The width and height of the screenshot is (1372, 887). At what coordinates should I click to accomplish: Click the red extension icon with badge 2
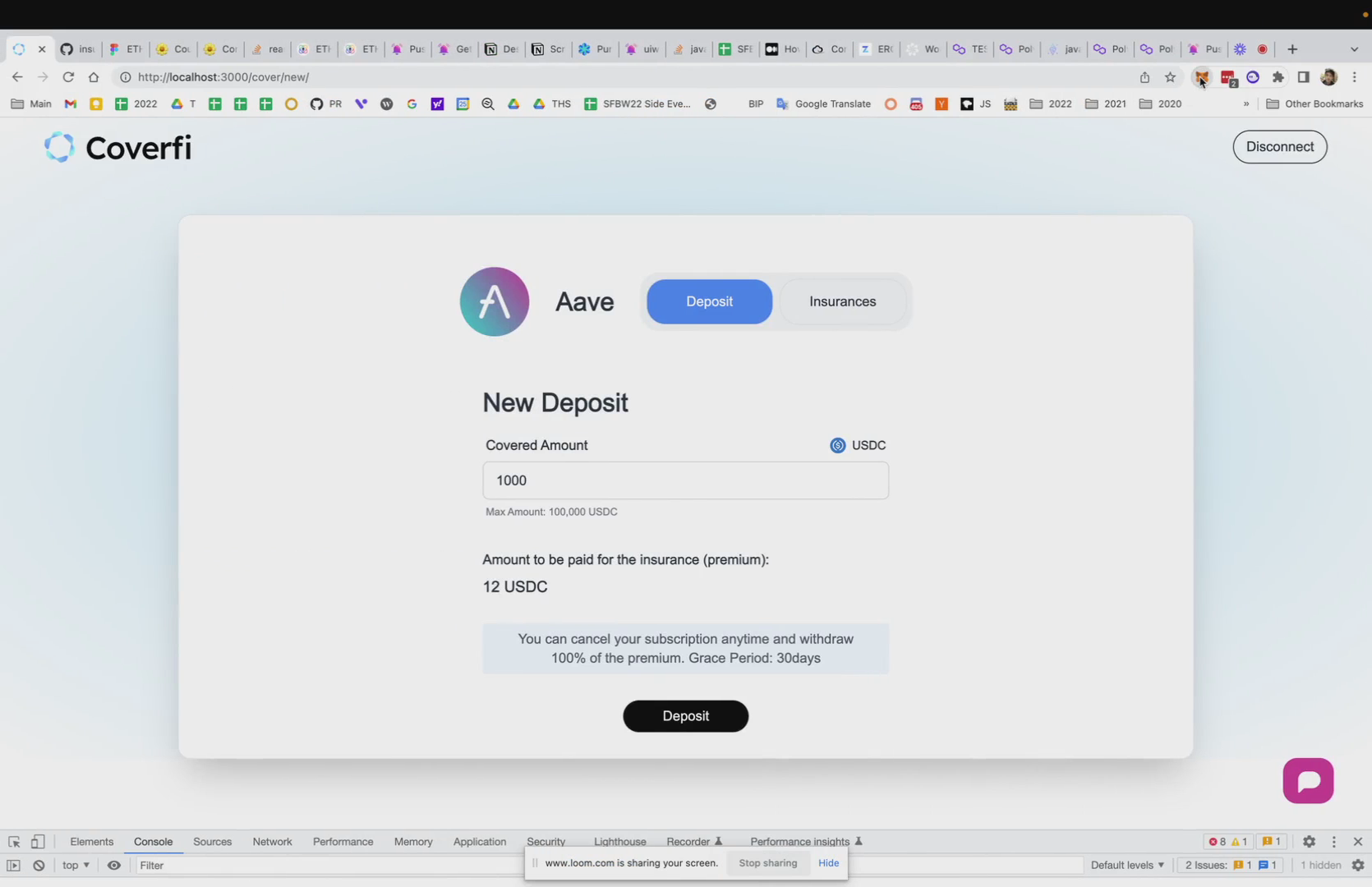[1228, 78]
